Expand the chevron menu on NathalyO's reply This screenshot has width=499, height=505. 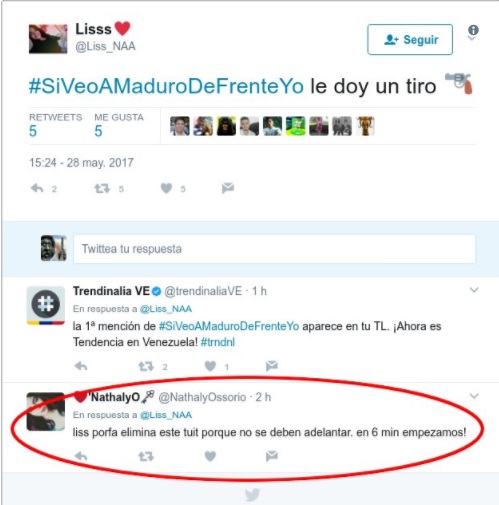point(474,396)
